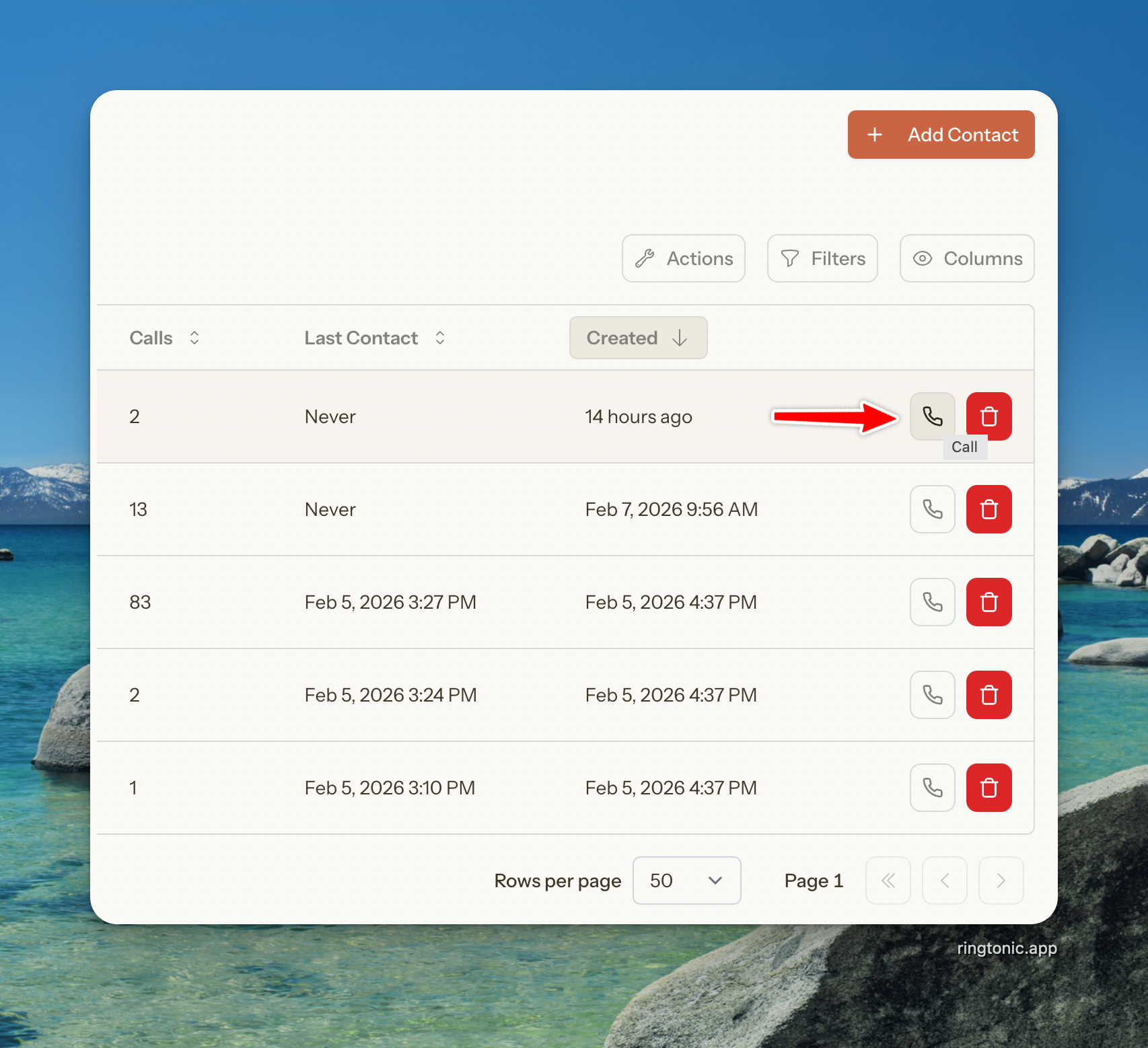1148x1048 pixels.
Task: Call the contact created 14 hours ago
Action: click(932, 416)
